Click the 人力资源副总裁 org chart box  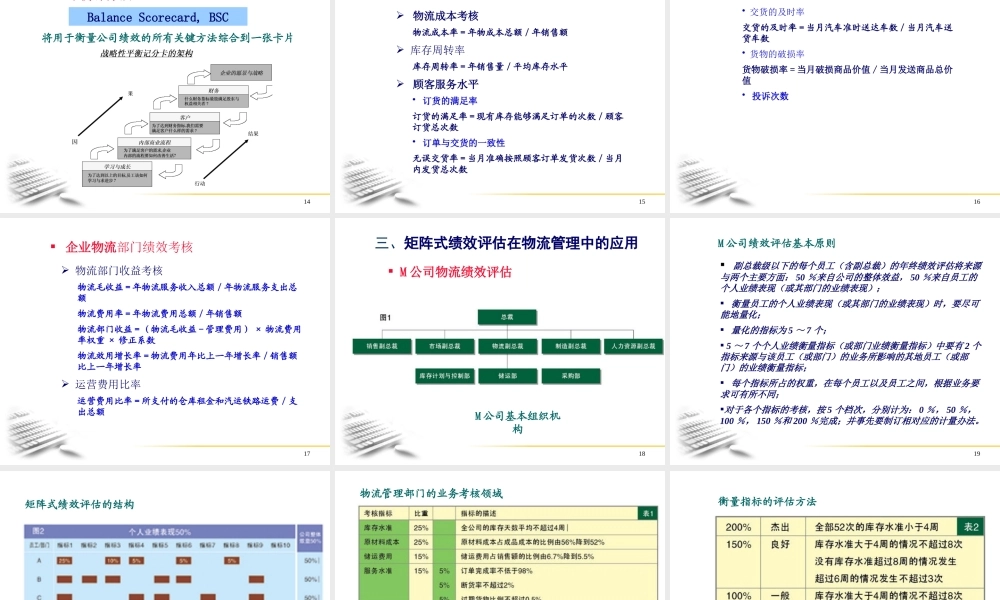point(633,346)
